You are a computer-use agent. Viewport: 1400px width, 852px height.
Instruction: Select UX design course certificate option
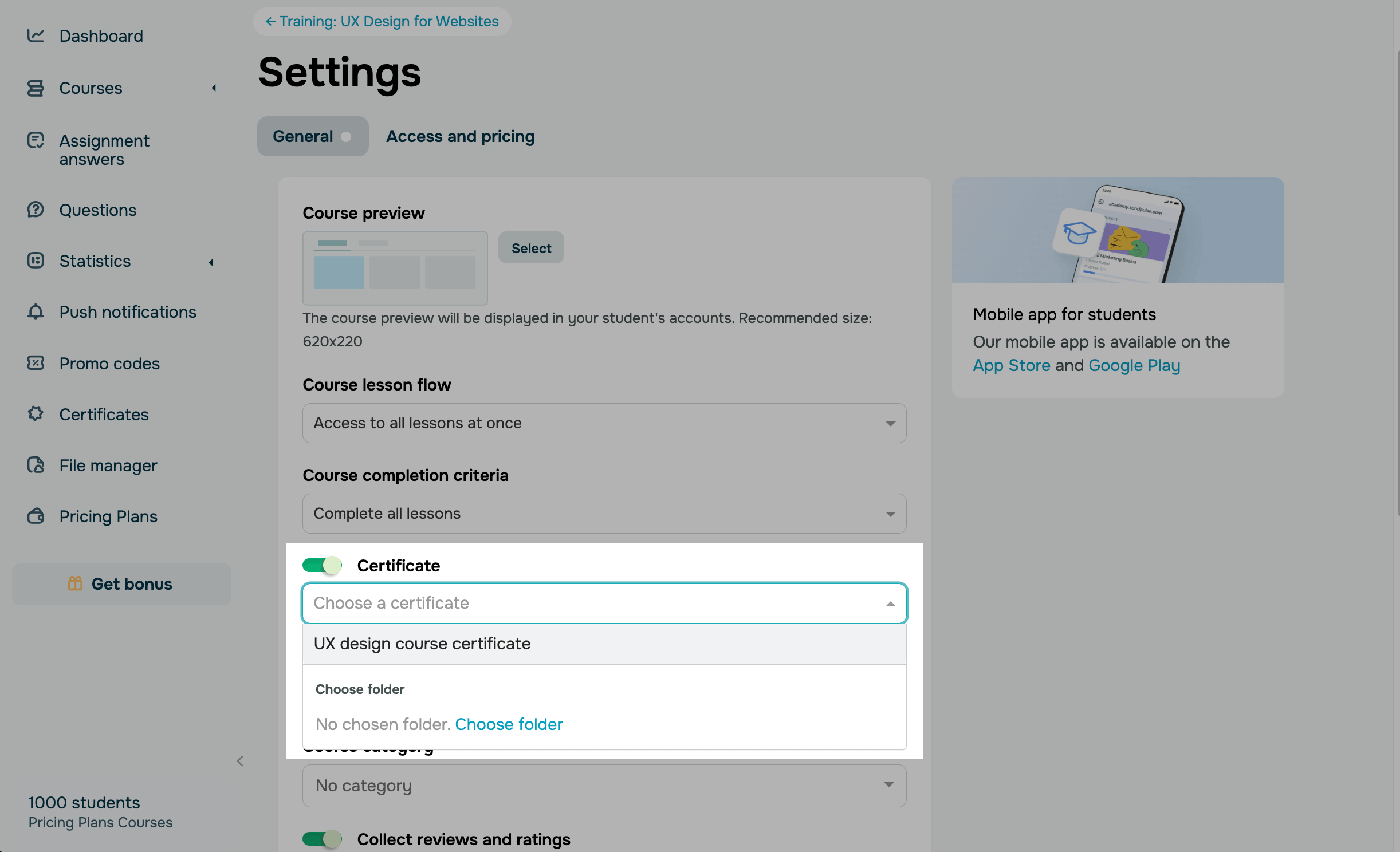pos(422,644)
